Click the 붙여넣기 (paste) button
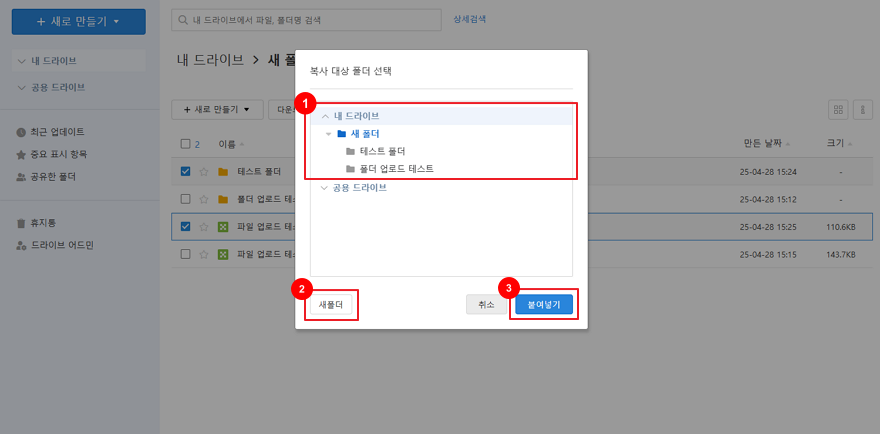880x434 pixels. coord(544,304)
